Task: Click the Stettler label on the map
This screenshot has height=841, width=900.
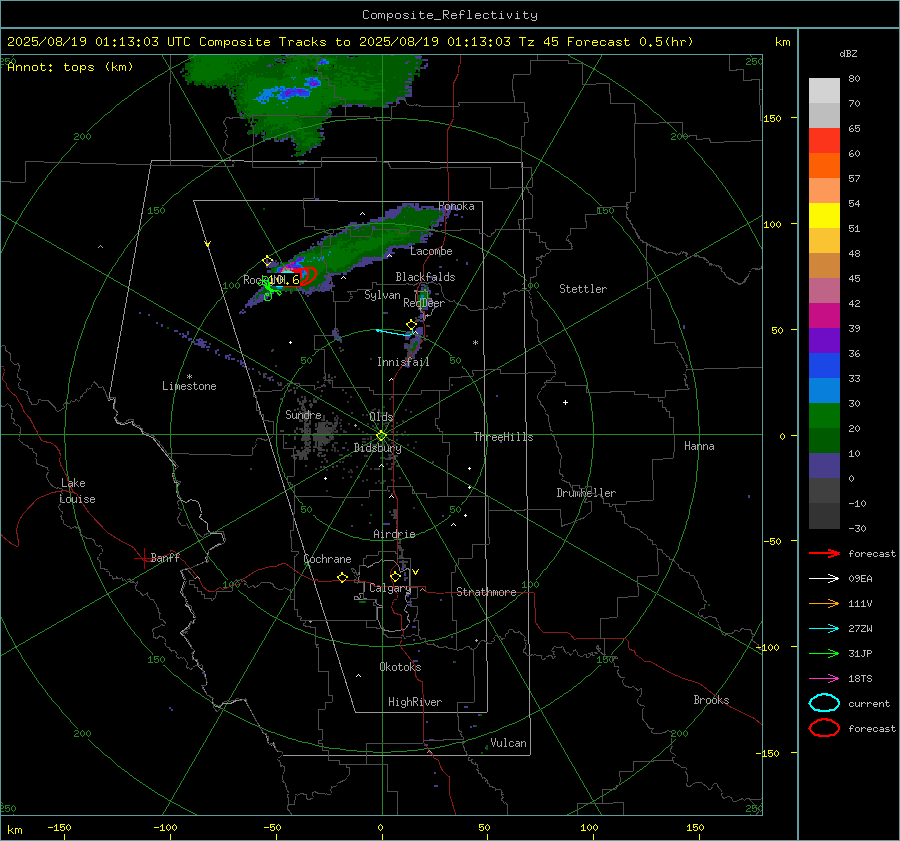Action: 583,289
